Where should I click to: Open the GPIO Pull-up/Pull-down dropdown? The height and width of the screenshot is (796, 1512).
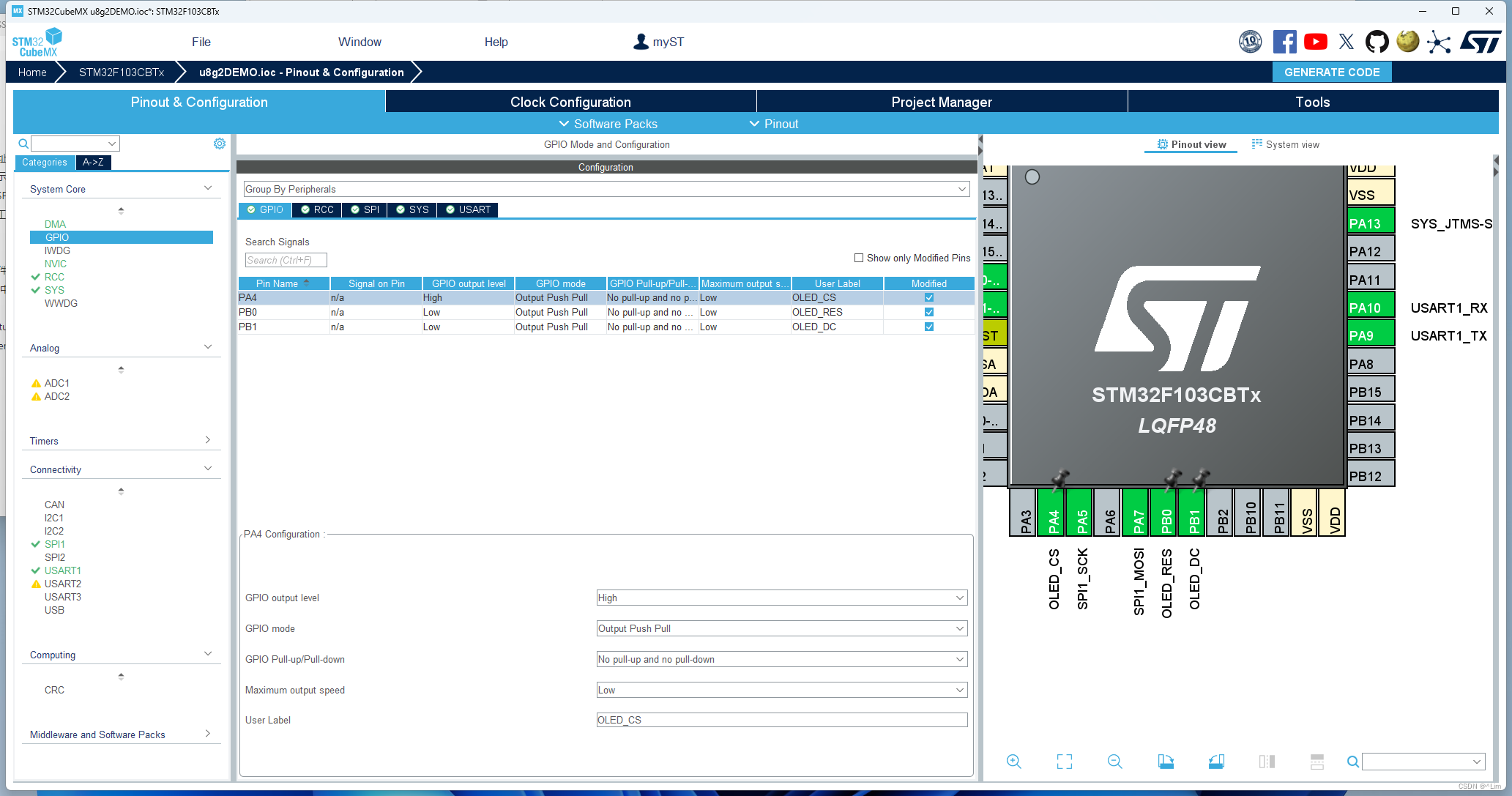coord(782,659)
